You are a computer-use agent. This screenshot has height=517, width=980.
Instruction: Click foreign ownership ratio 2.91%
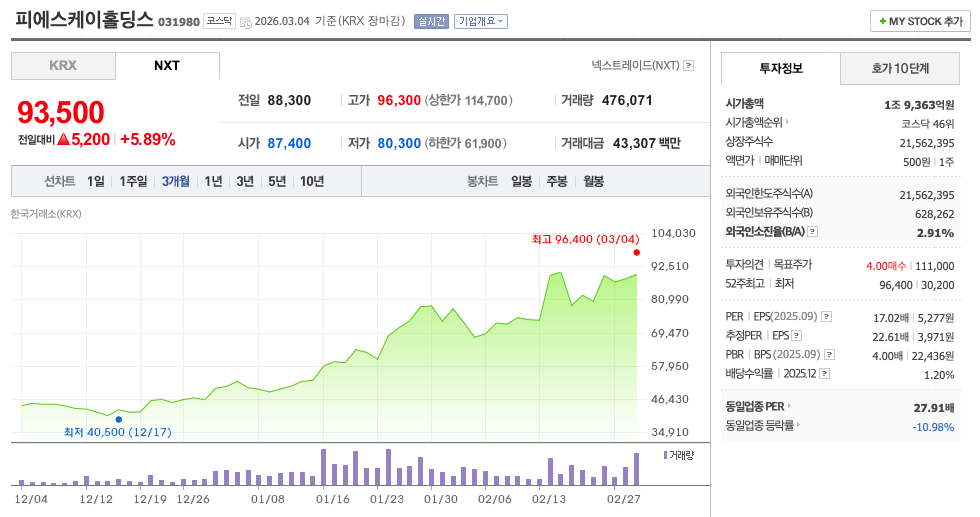pos(935,233)
